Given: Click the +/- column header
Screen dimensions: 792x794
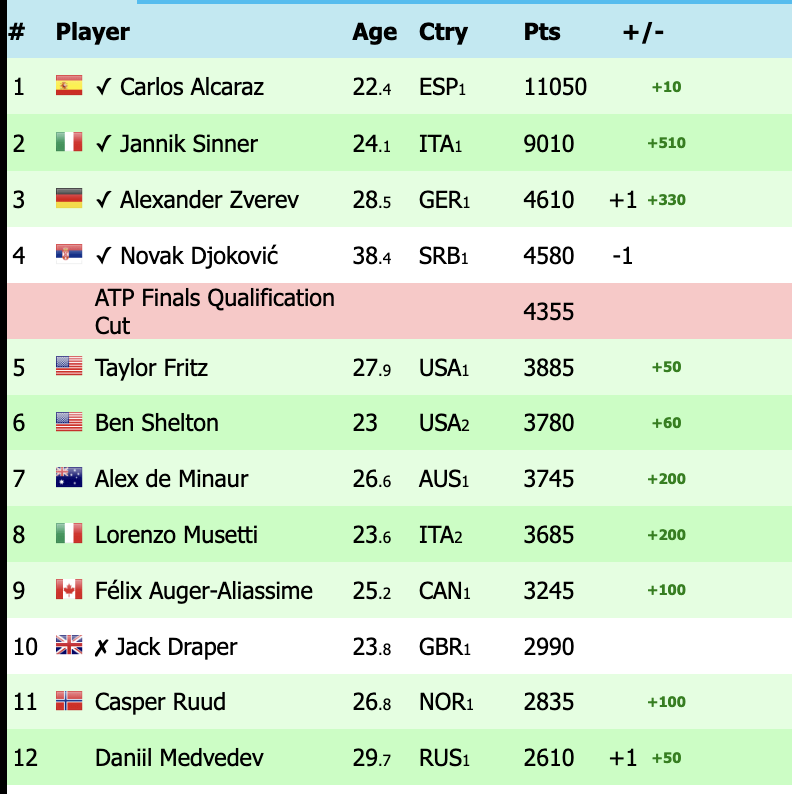Looking at the screenshot, I should click(643, 32).
